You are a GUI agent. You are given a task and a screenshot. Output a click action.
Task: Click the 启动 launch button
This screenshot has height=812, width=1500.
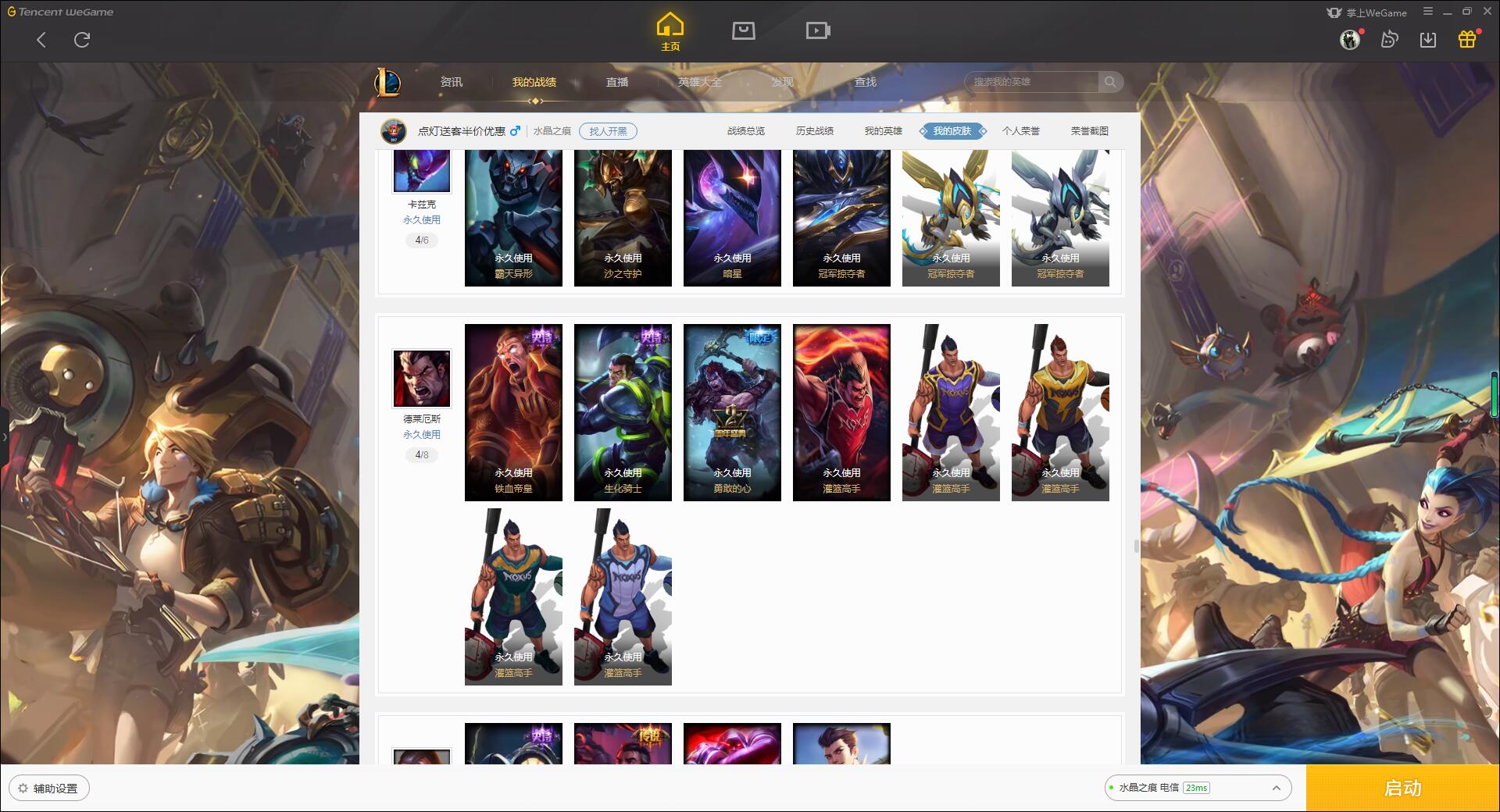coord(1402,789)
